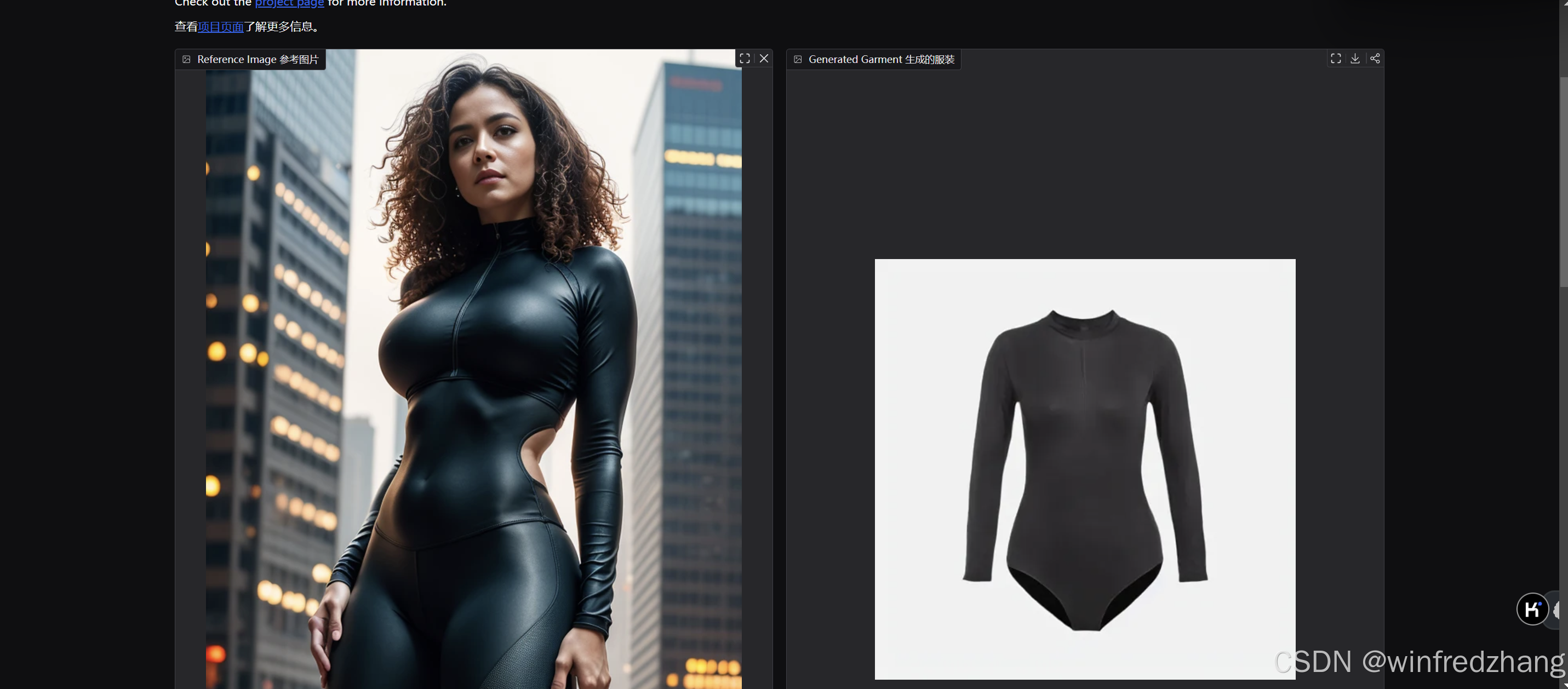Share the generated garment image
Screen dimensions: 1568x689
coord(1375,59)
